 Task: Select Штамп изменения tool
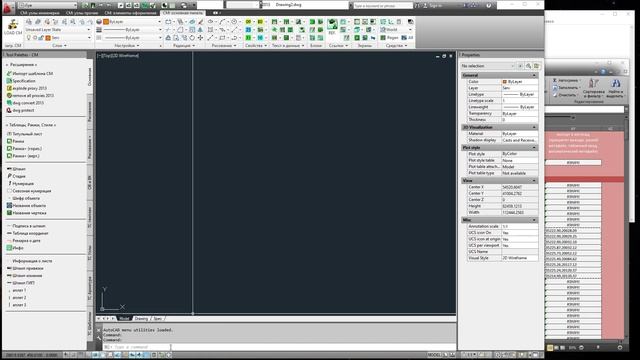(x=24, y=276)
